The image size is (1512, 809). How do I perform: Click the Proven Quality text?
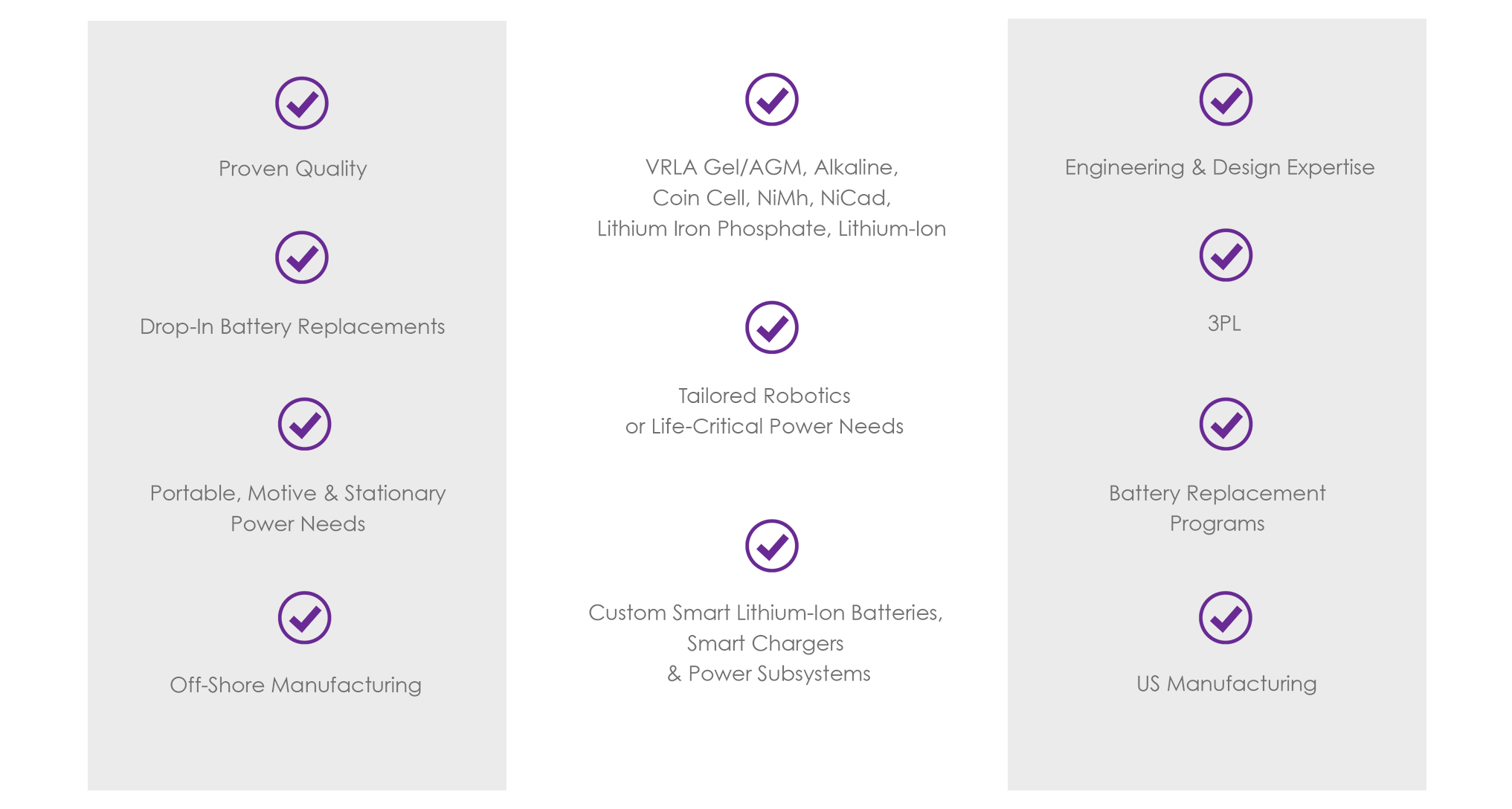tap(293, 169)
